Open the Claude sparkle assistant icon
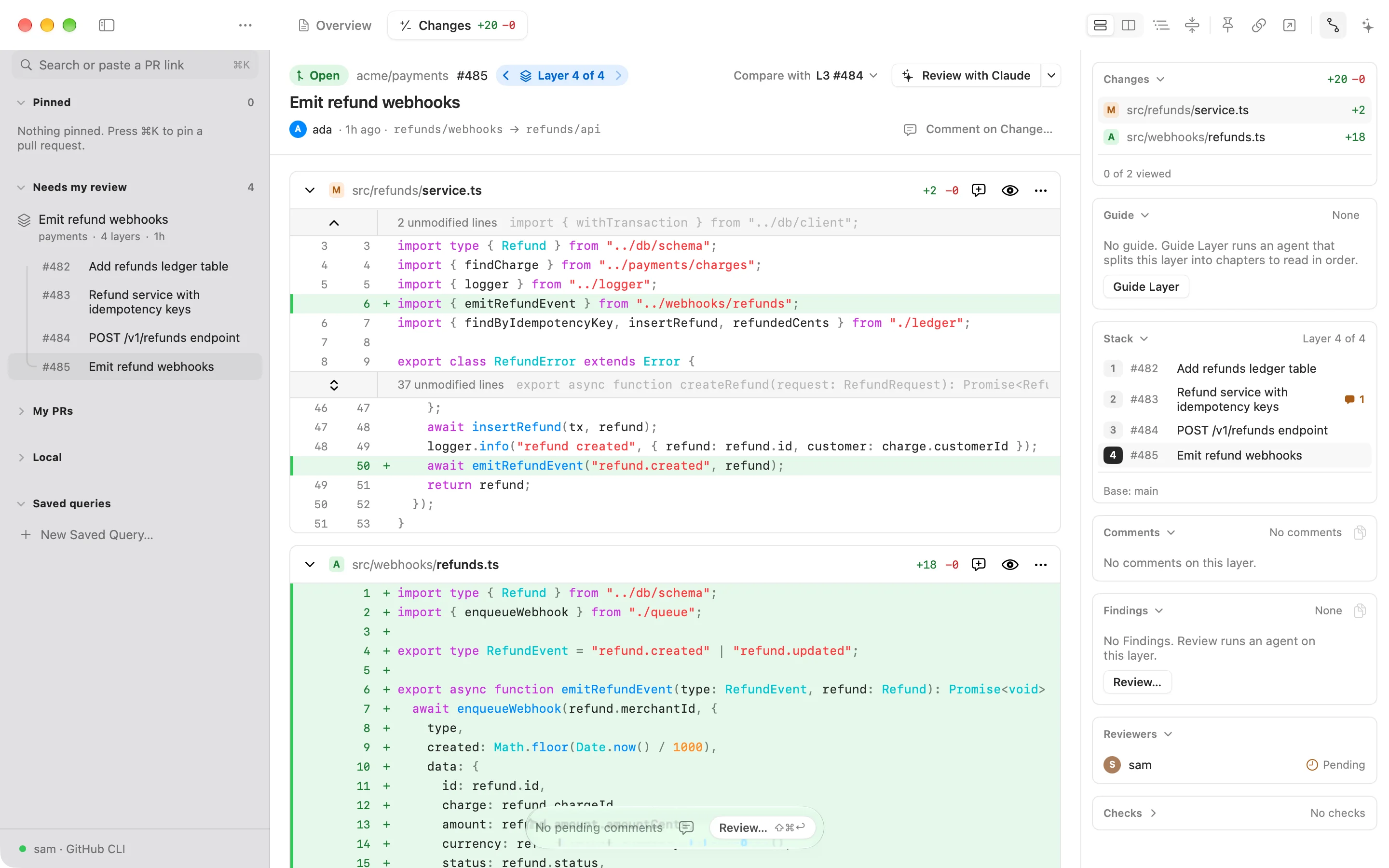The height and width of the screenshot is (868, 1389). pos(1367,25)
